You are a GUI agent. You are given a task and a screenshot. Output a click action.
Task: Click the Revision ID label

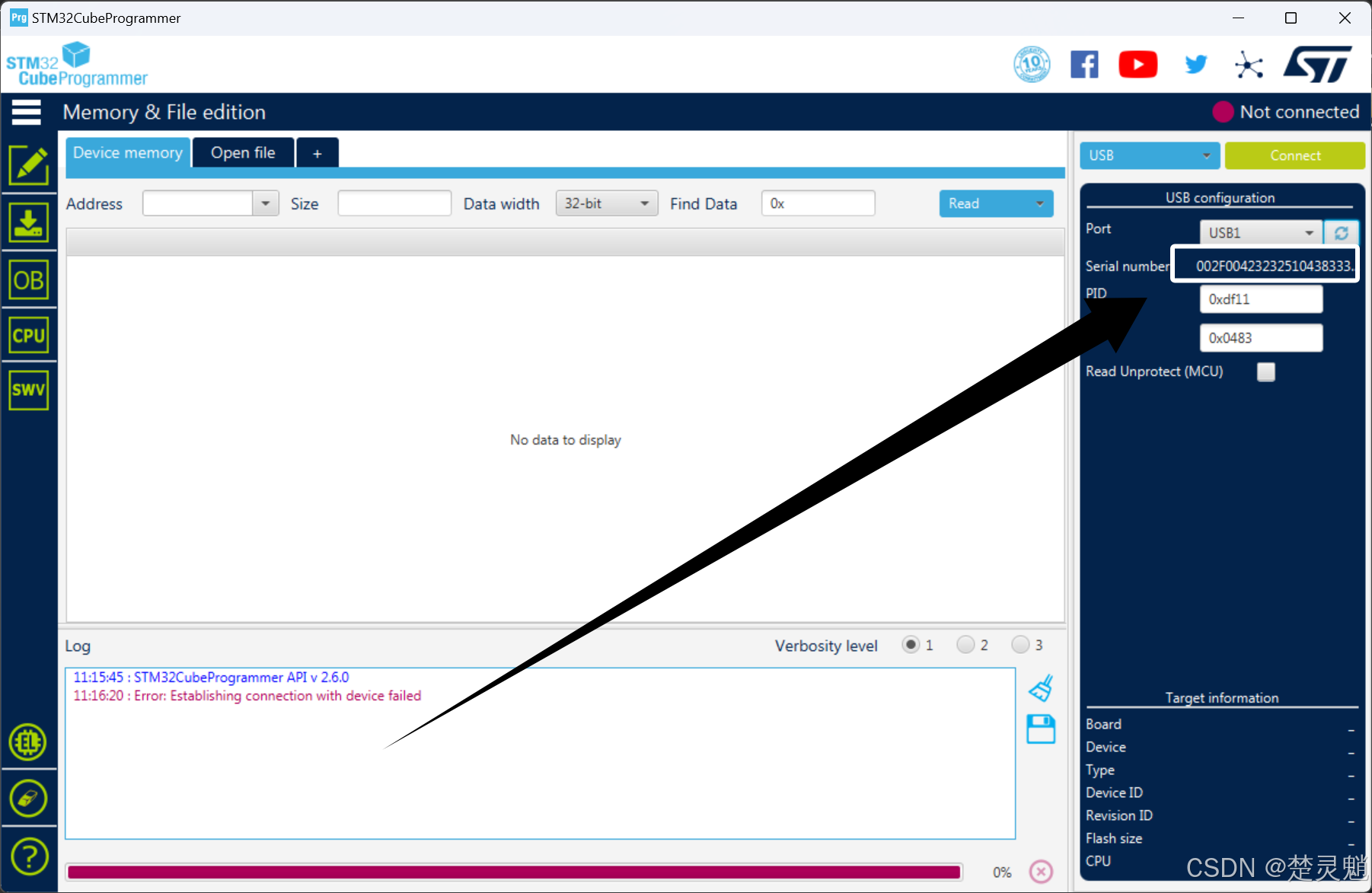coord(1118,815)
